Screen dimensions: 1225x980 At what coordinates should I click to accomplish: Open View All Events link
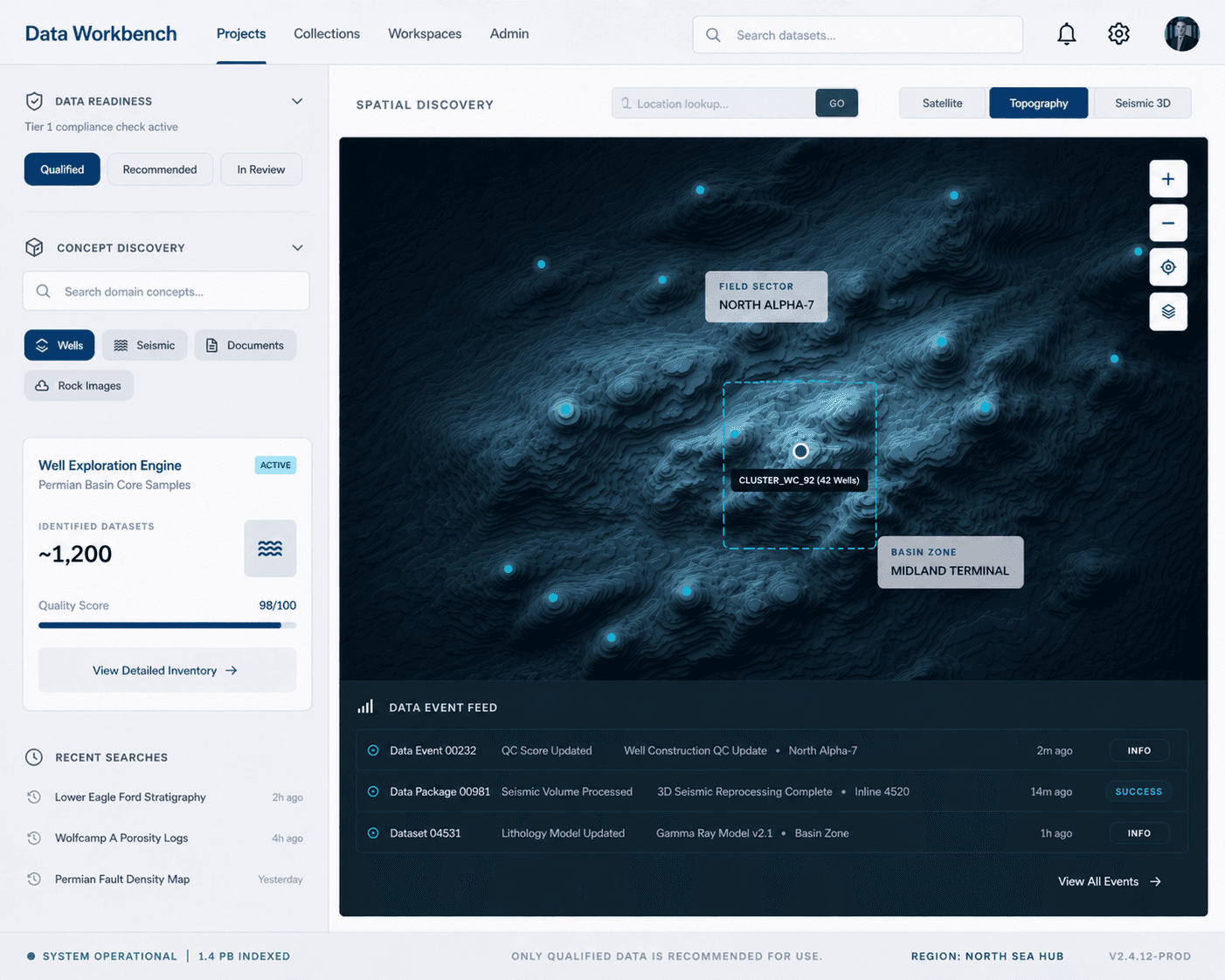click(1110, 881)
